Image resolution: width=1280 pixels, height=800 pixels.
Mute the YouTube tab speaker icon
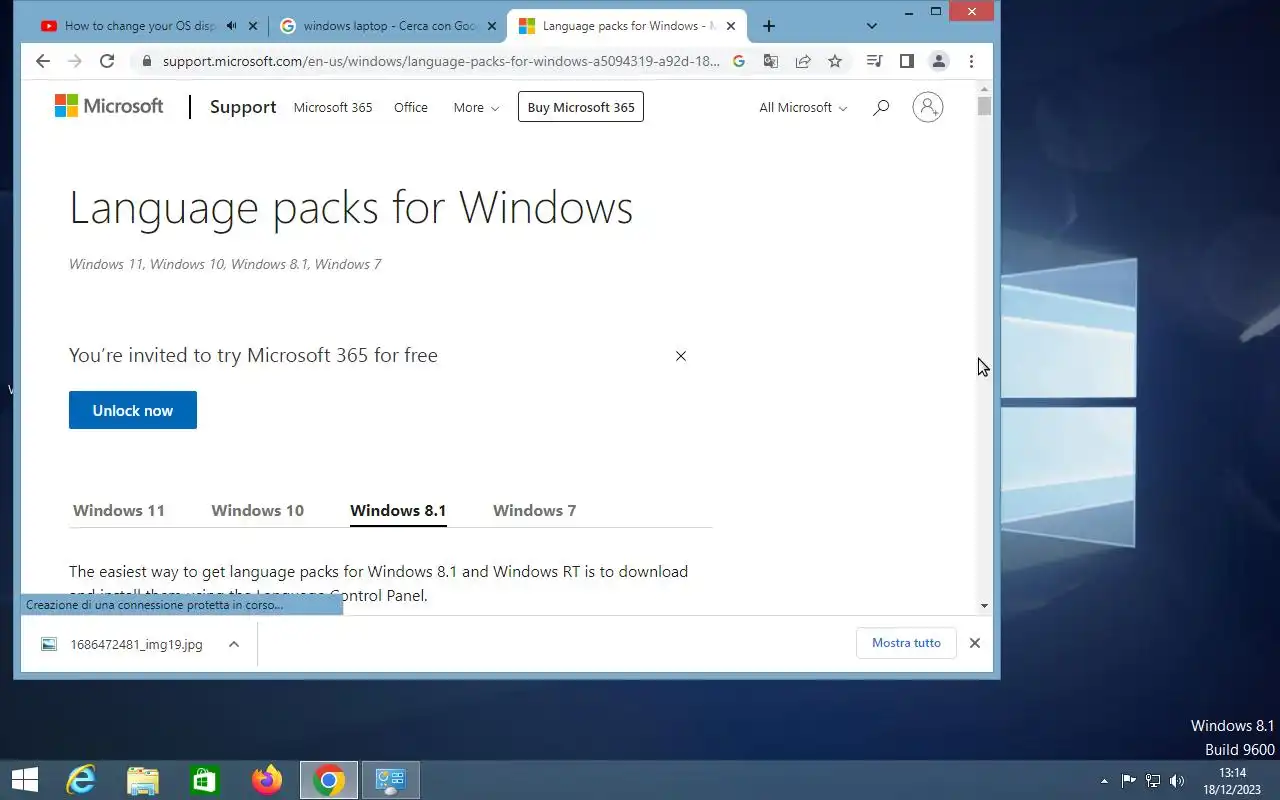click(x=232, y=26)
